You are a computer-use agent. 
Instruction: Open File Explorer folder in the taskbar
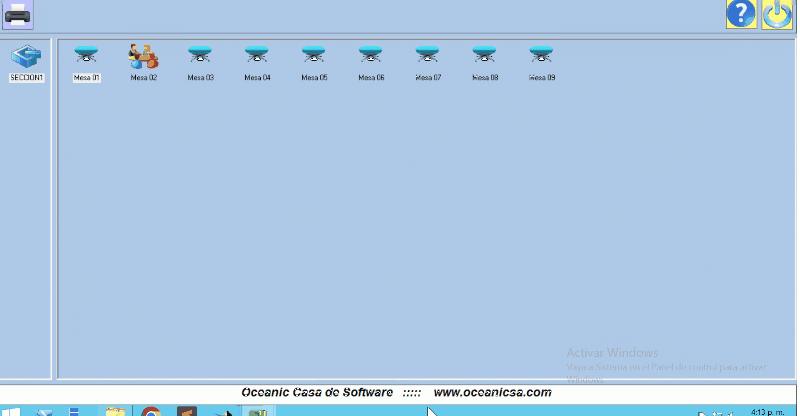point(116,411)
